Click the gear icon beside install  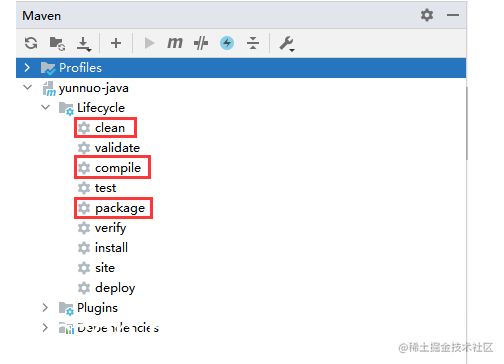[84, 248]
